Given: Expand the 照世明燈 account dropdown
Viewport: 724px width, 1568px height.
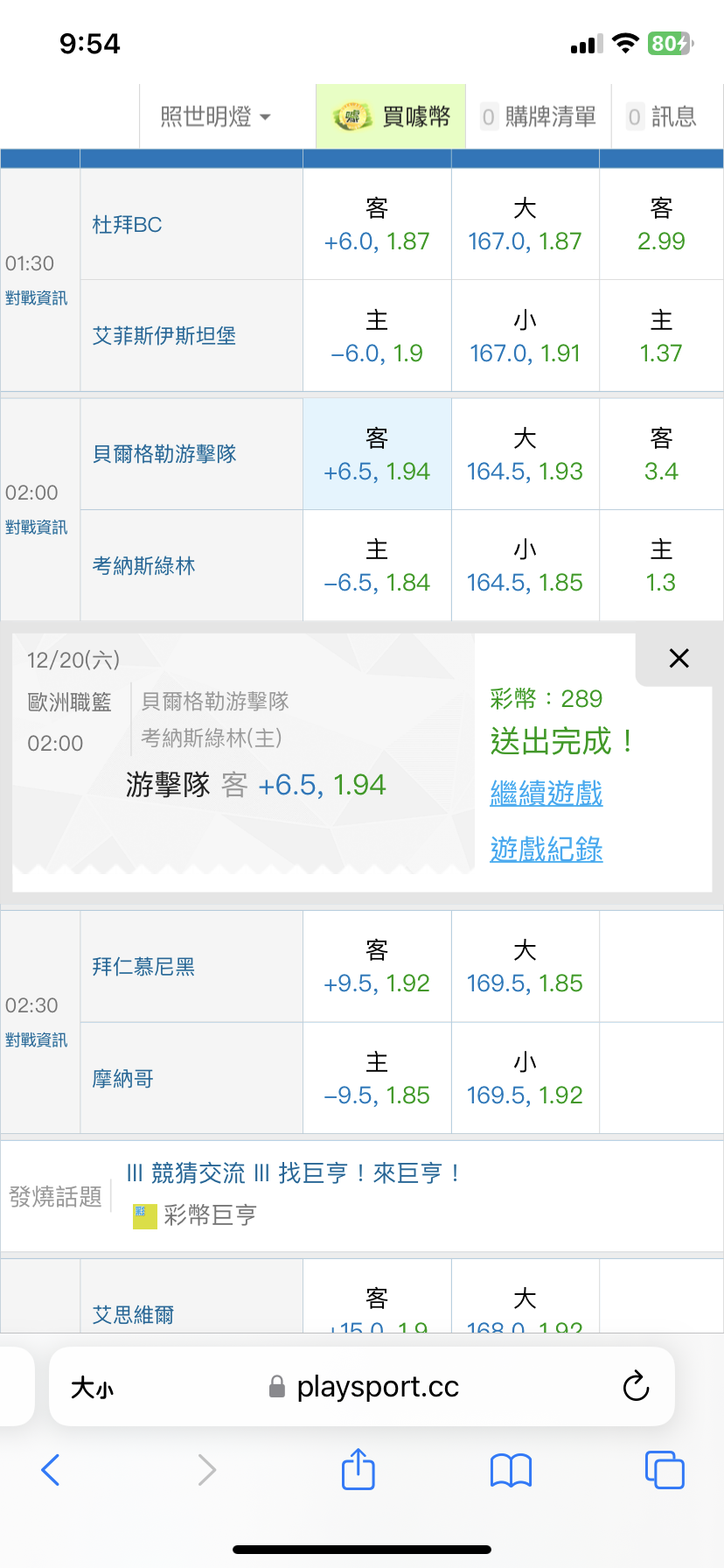Looking at the screenshot, I should [x=215, y=116].
